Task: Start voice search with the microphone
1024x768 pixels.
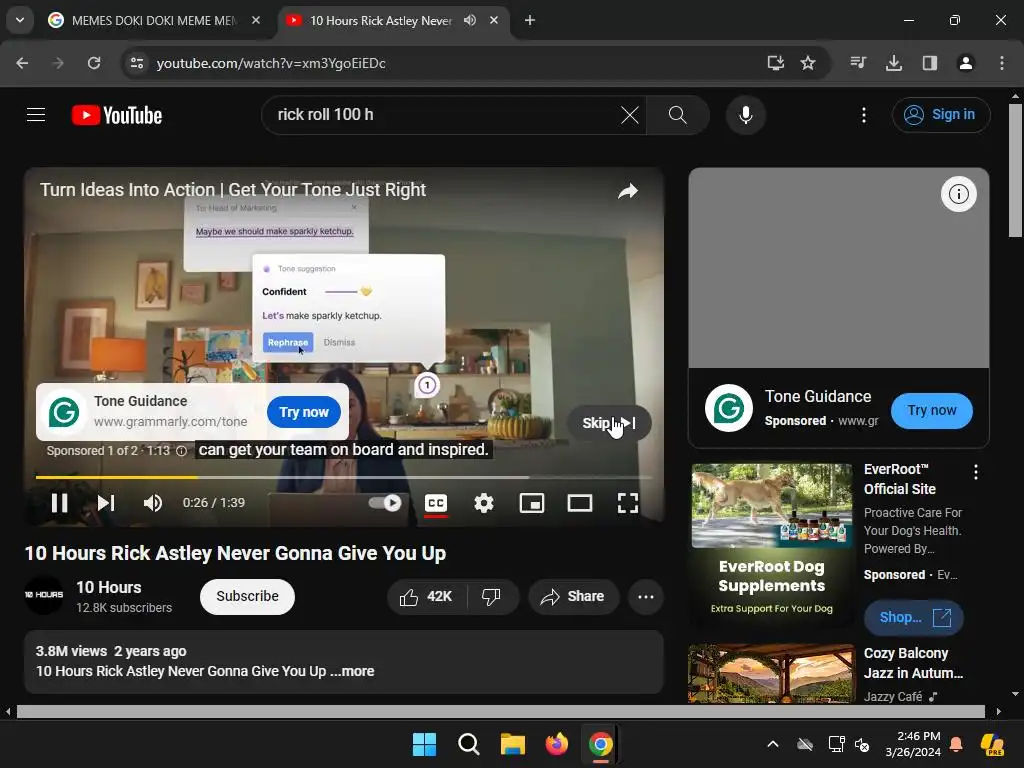Action: [745, 115]
